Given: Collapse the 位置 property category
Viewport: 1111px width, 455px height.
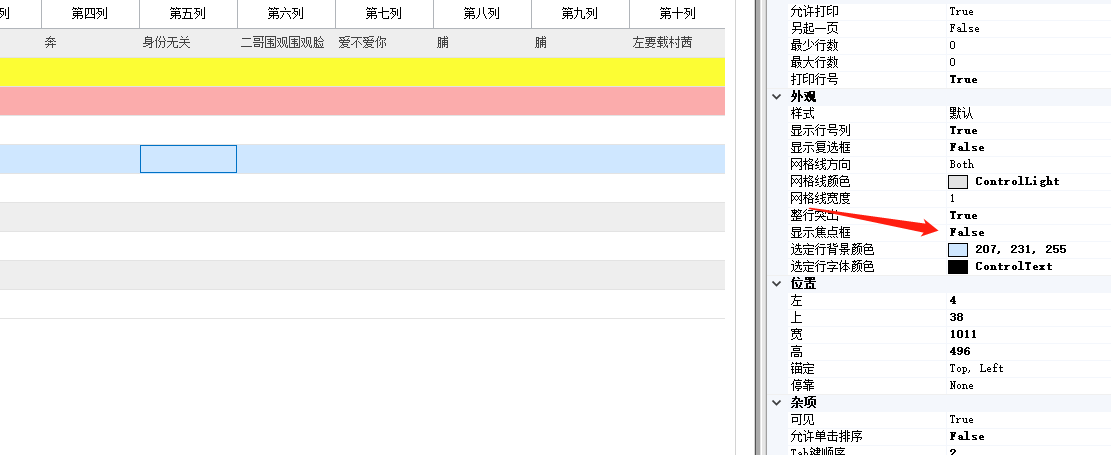Looking at the screenshot, I should click(776, 284).
